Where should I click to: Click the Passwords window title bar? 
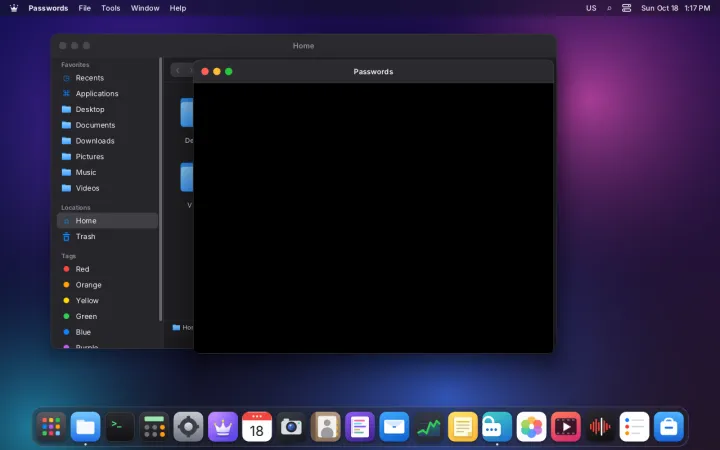click(373, 72)
